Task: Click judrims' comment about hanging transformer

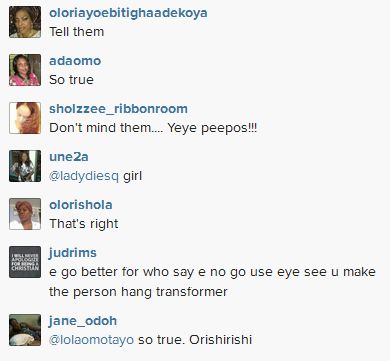Action: (x=212, y=282)
